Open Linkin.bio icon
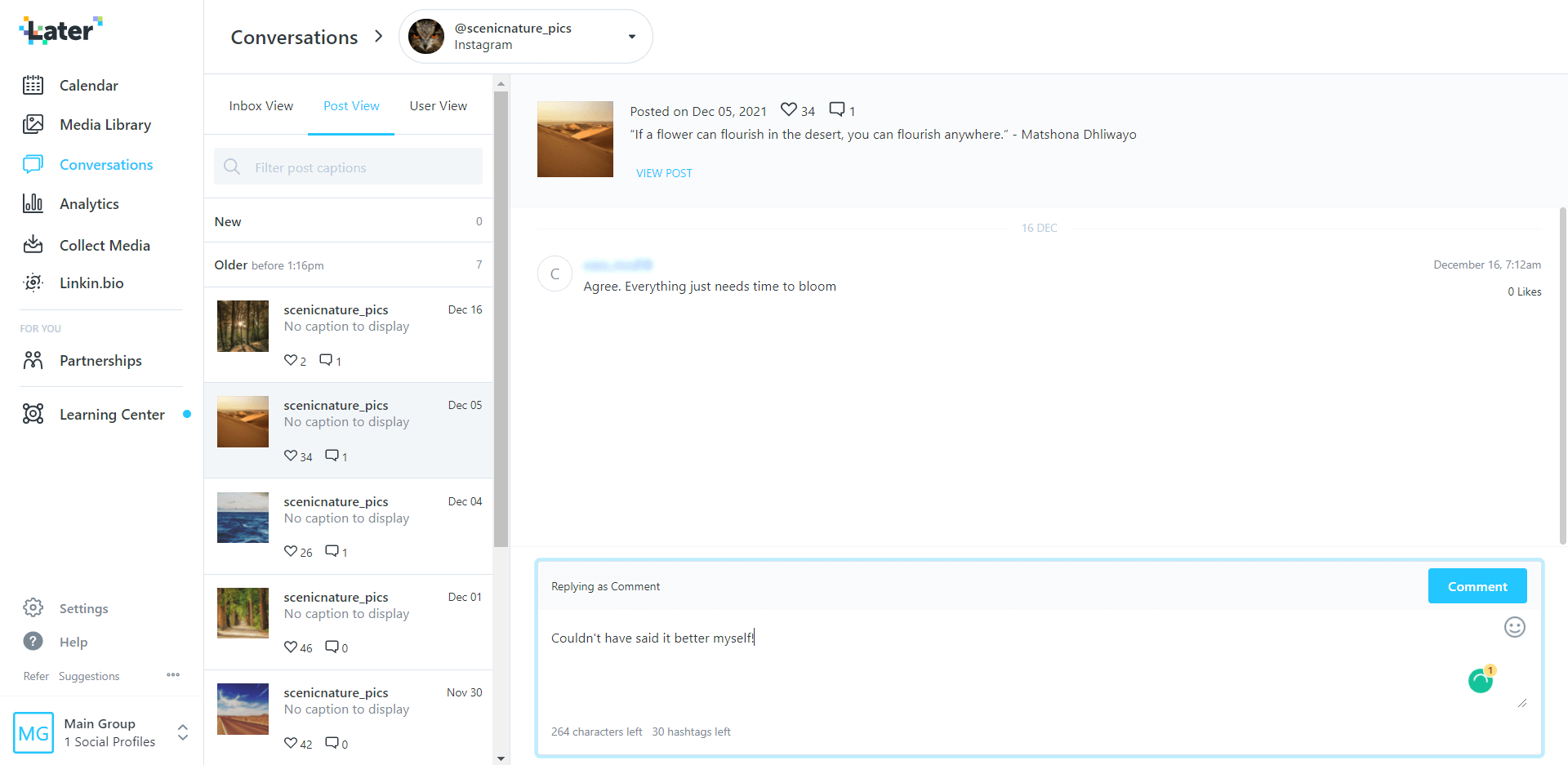This screenshot has height=765, width=1568. tap(33, 282)
